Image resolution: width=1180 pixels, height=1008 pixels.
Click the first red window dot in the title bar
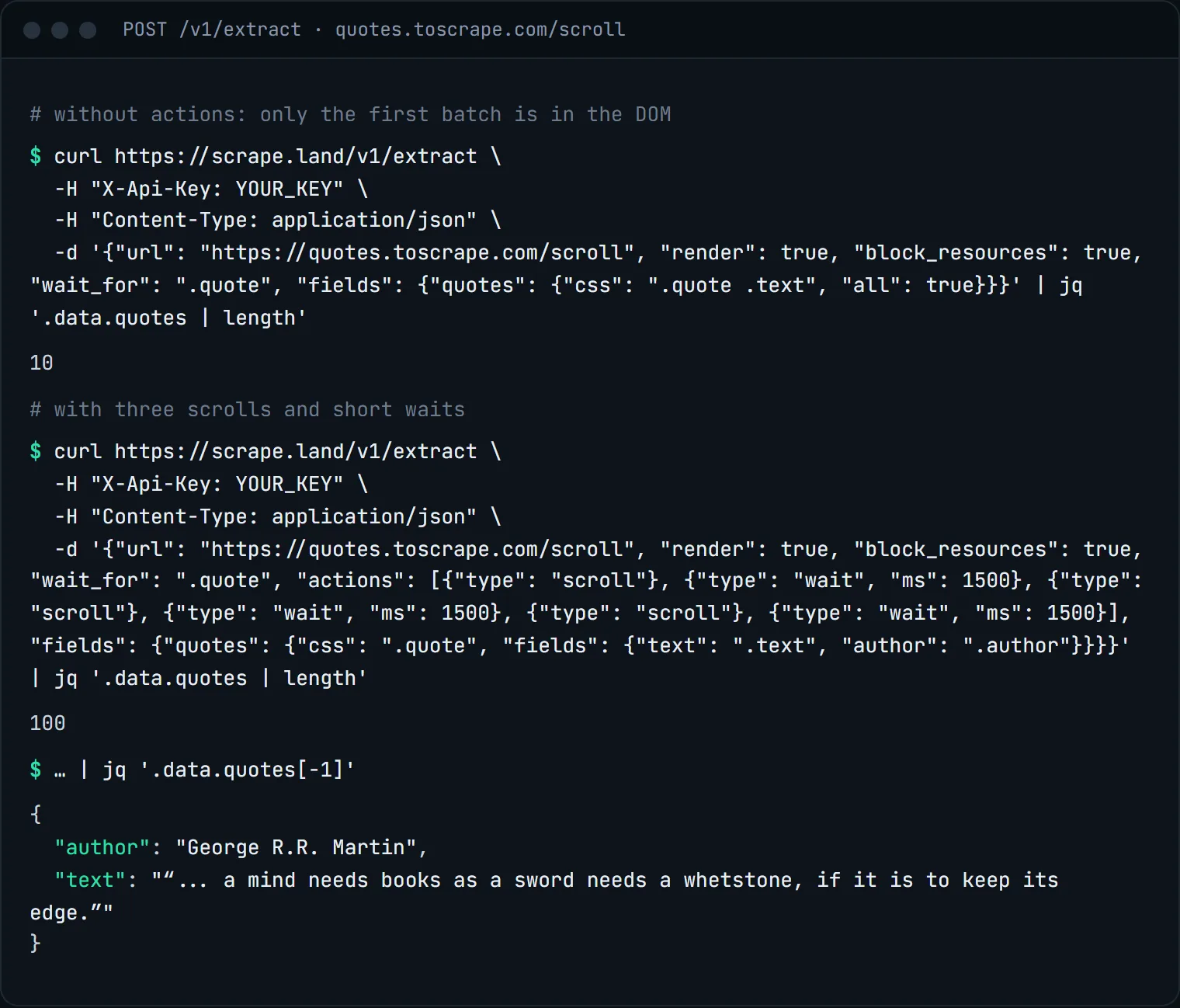click(x=33, y=30)
